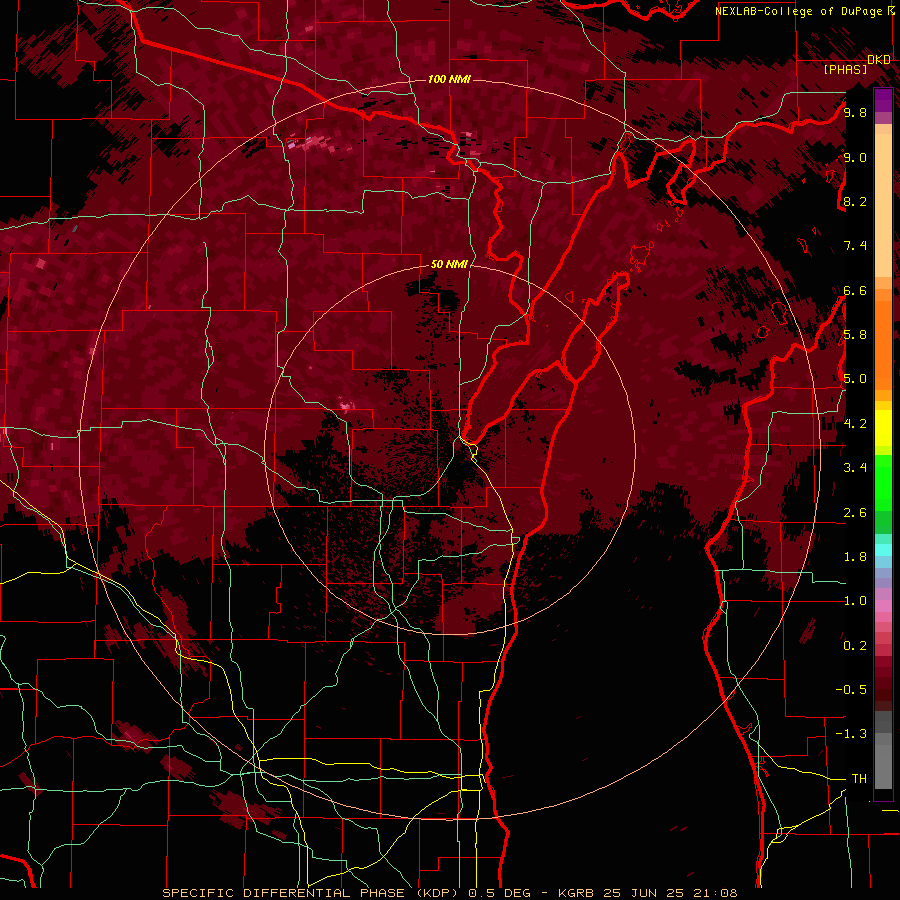The image size is (900, 900).
Task: Click the 0.2 scale label
Action: click(x=855, y=646)
